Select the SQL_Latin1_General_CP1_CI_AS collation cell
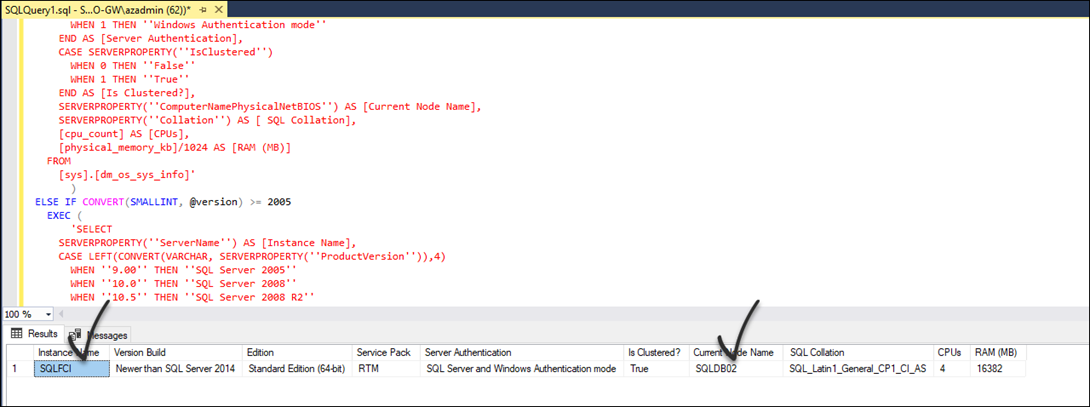This screenshot has width=1090, height=407. click(860, 369)
